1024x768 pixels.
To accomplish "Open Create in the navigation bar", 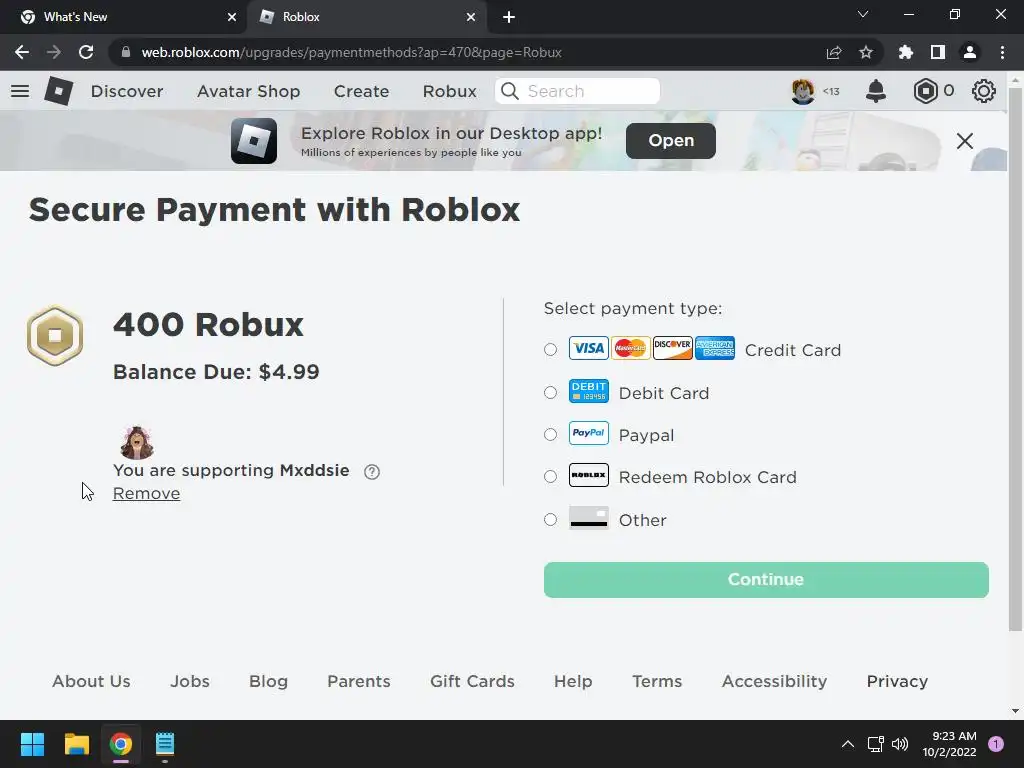I will (x=361, y=91).
